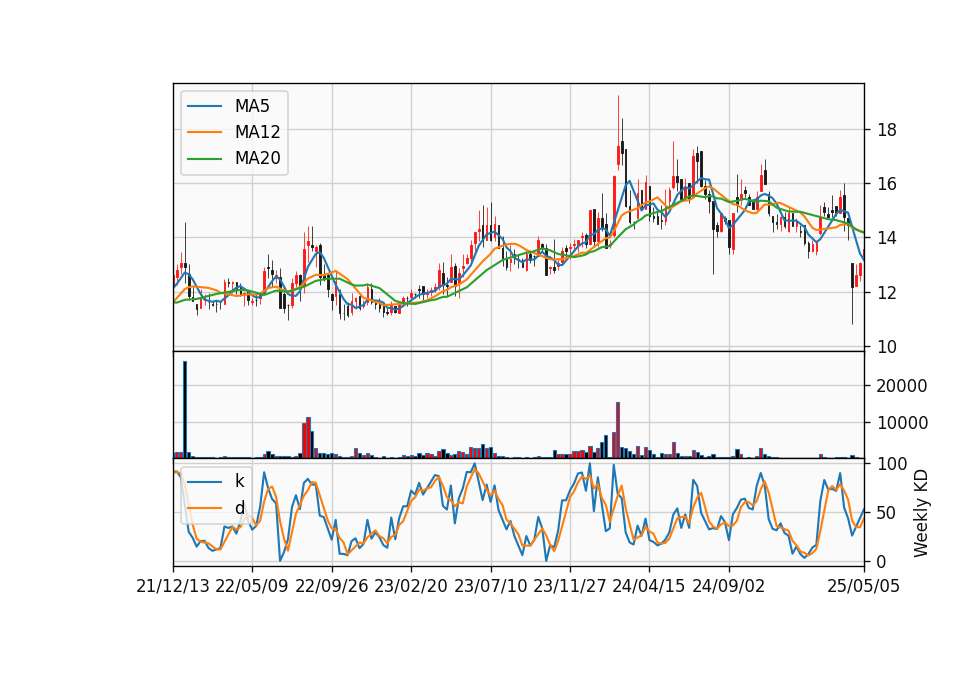Click price axis value 14

click(887, 238)
